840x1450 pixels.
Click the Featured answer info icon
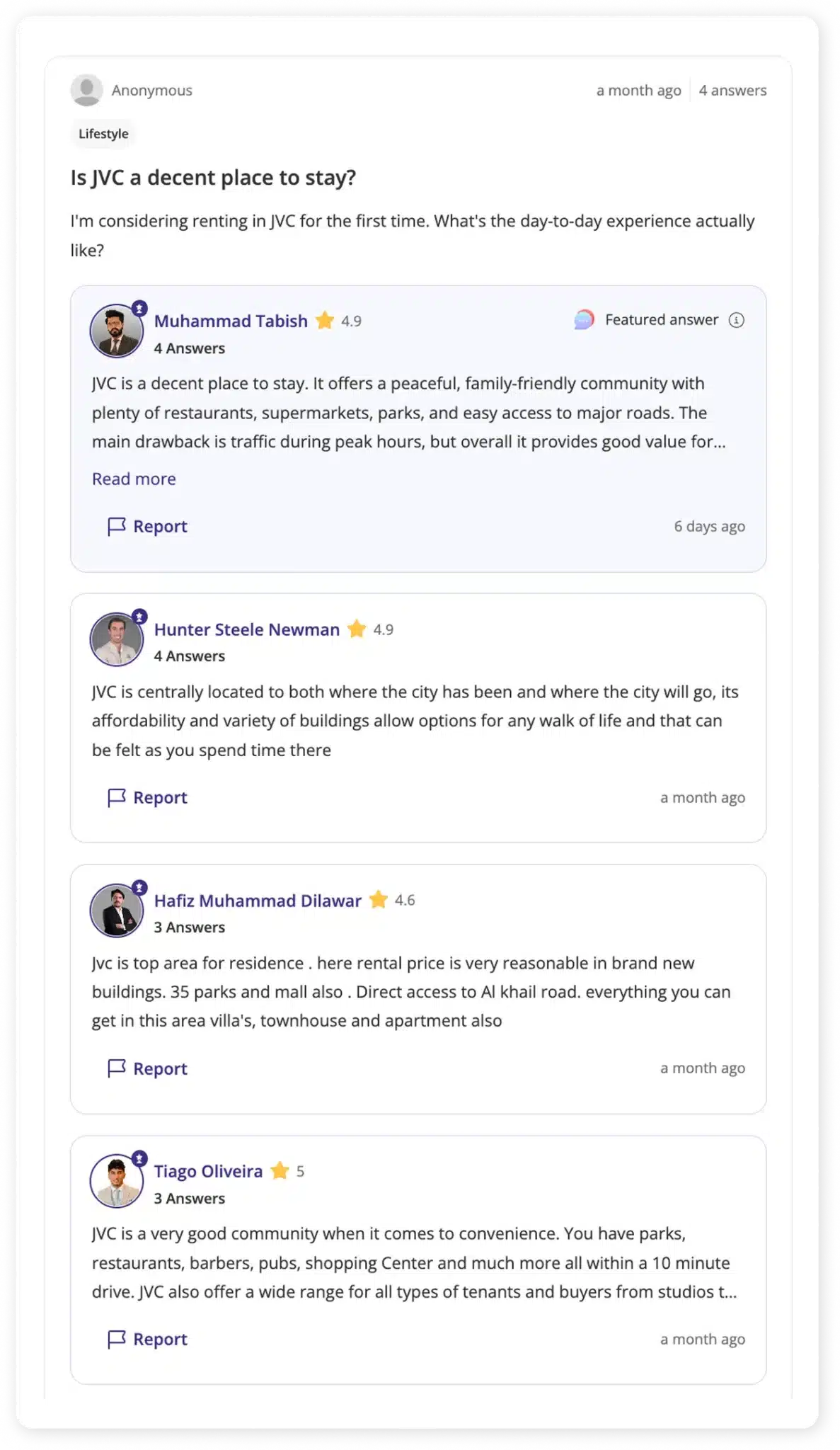pos(737,320)
